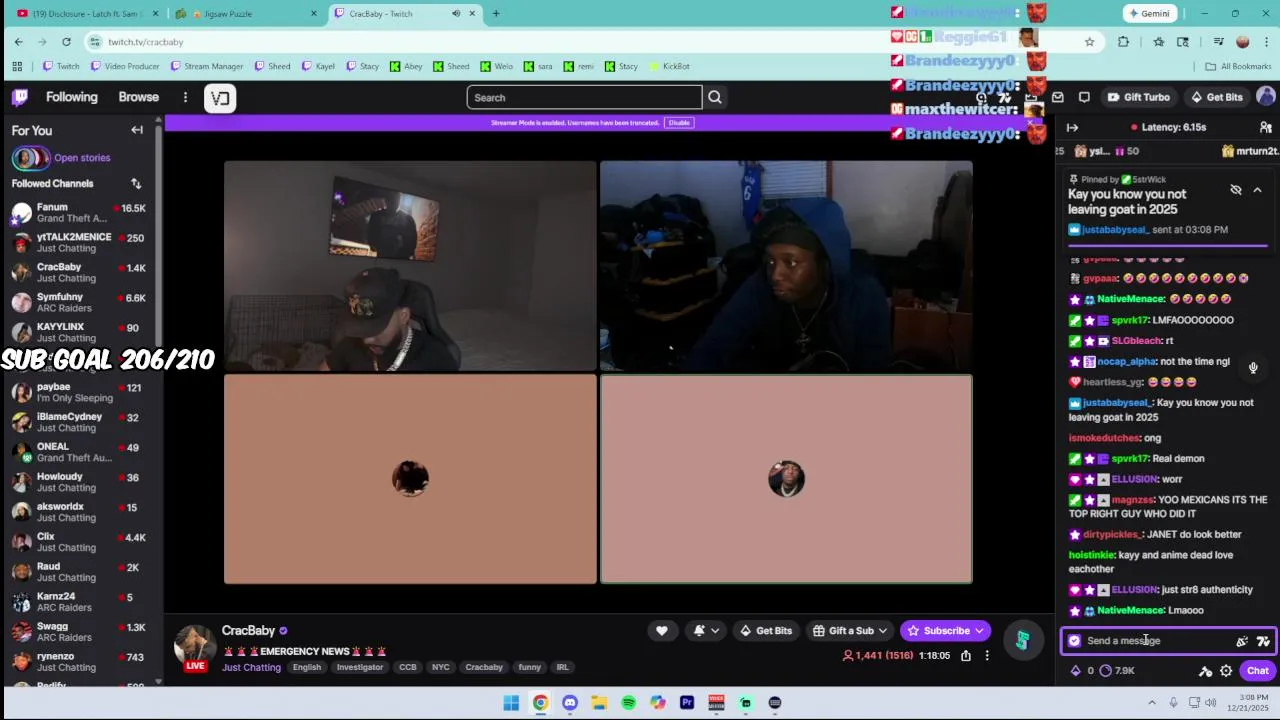Go to the Browse page
Viewport: 1280px width, 720px height.
[139, 97]
